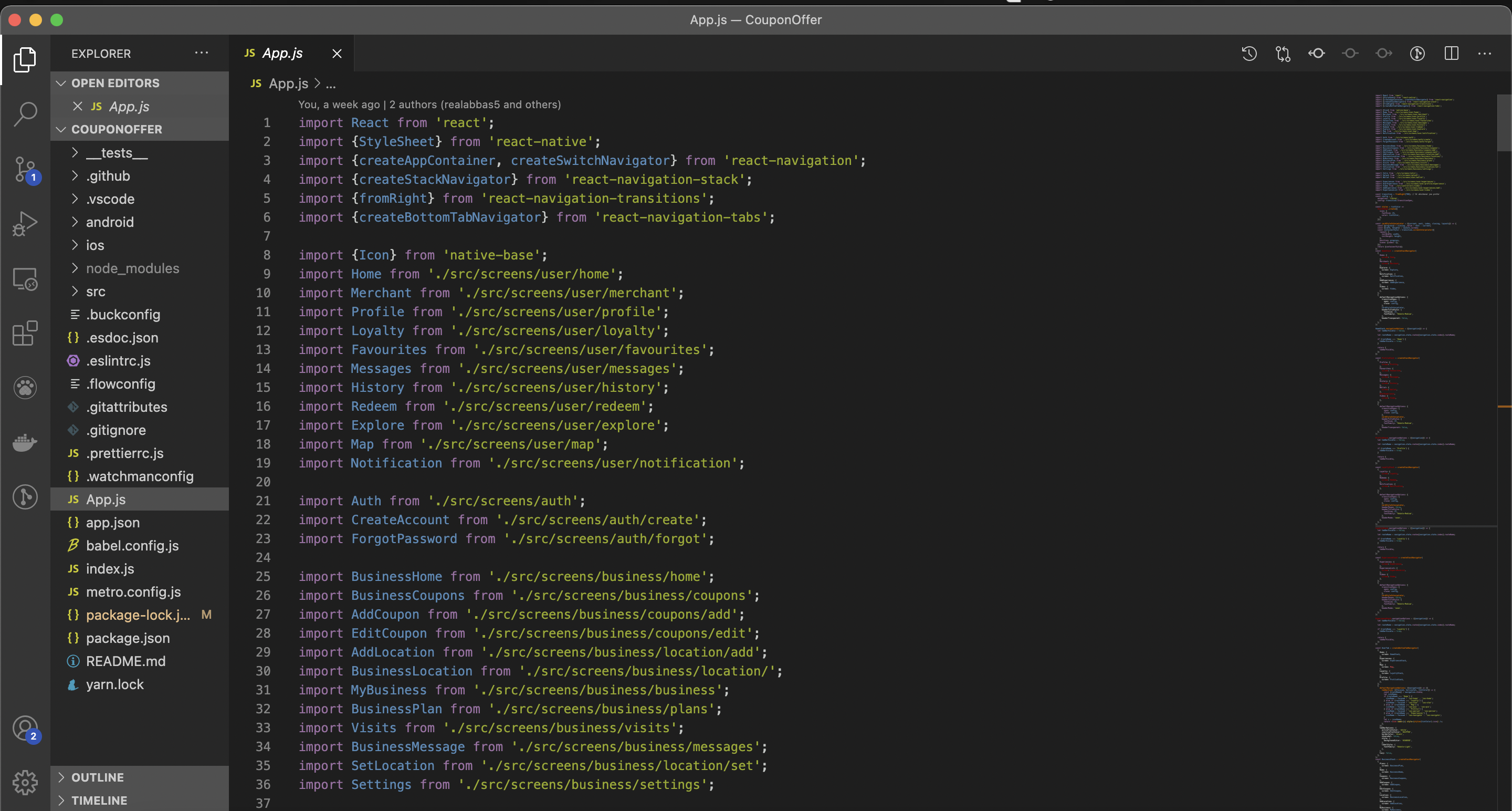Open the .esdoc.json file
This screenshot has width=1512, height=811.
coord(140,338)
